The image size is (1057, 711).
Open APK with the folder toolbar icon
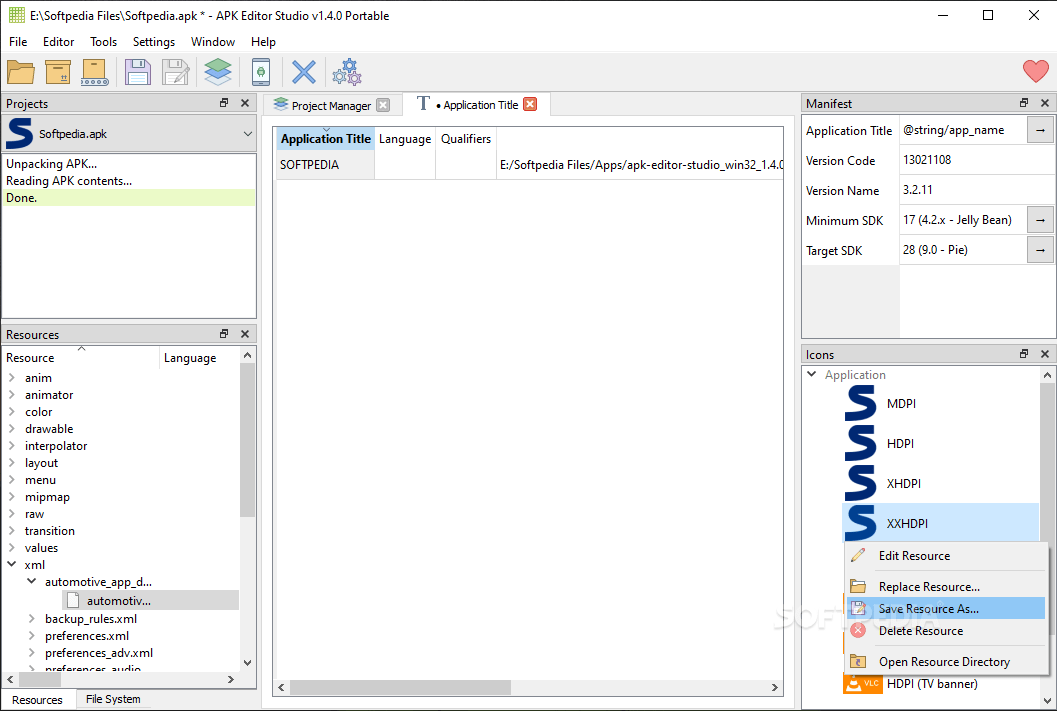point(21,72)
